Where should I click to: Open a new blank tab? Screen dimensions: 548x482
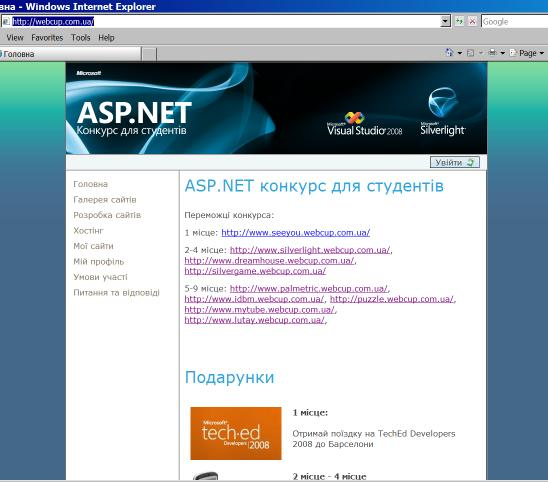pyautogui.click(x=149, y=54)
